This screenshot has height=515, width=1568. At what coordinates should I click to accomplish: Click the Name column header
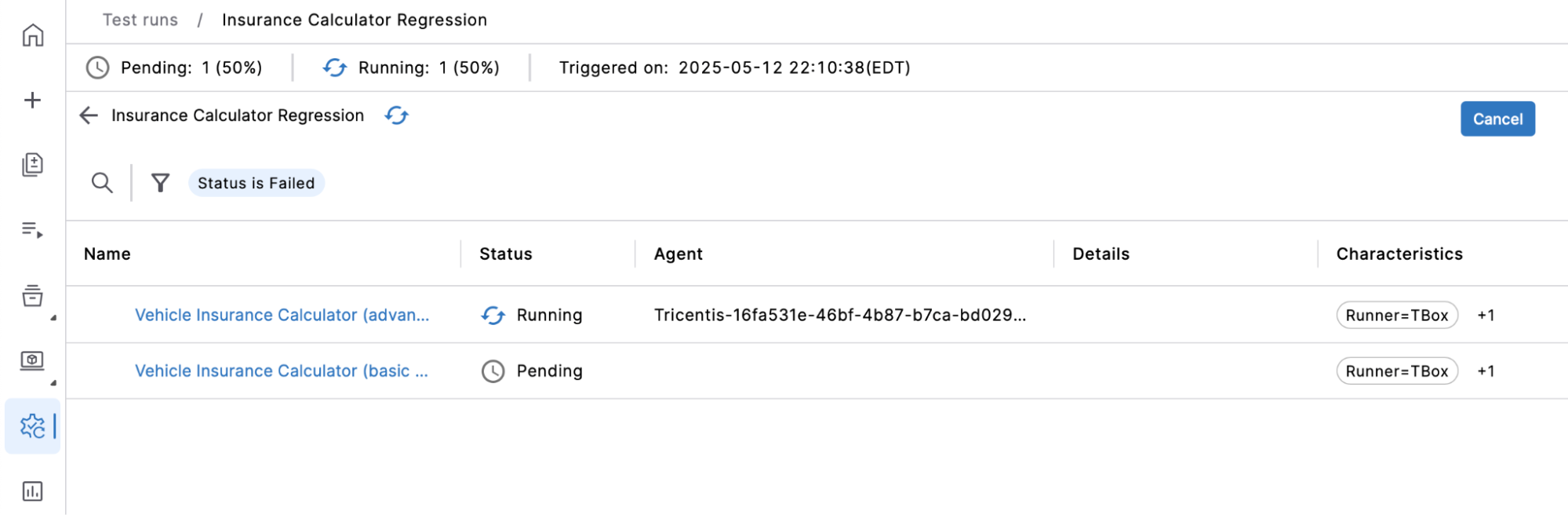pos(107,254)
